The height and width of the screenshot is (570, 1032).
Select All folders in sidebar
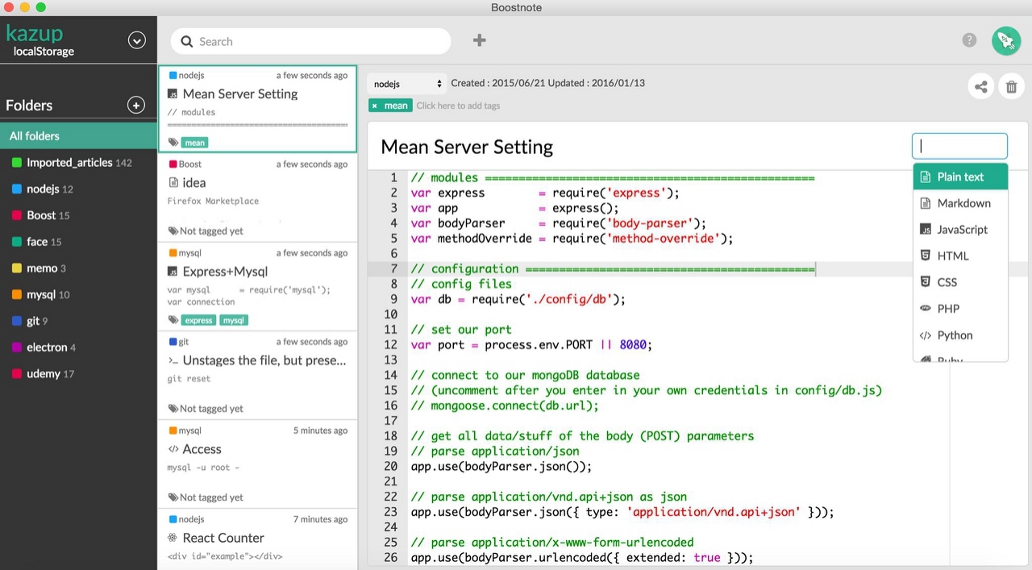point(78,136)
